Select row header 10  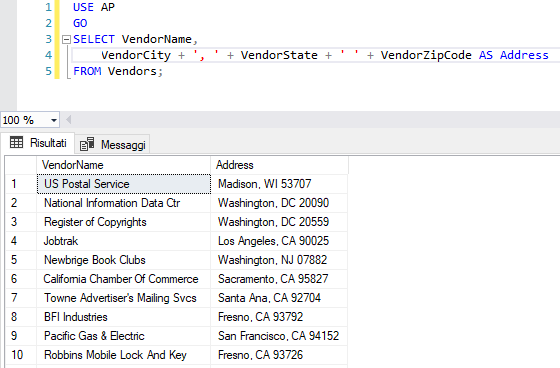click(21, 355)
